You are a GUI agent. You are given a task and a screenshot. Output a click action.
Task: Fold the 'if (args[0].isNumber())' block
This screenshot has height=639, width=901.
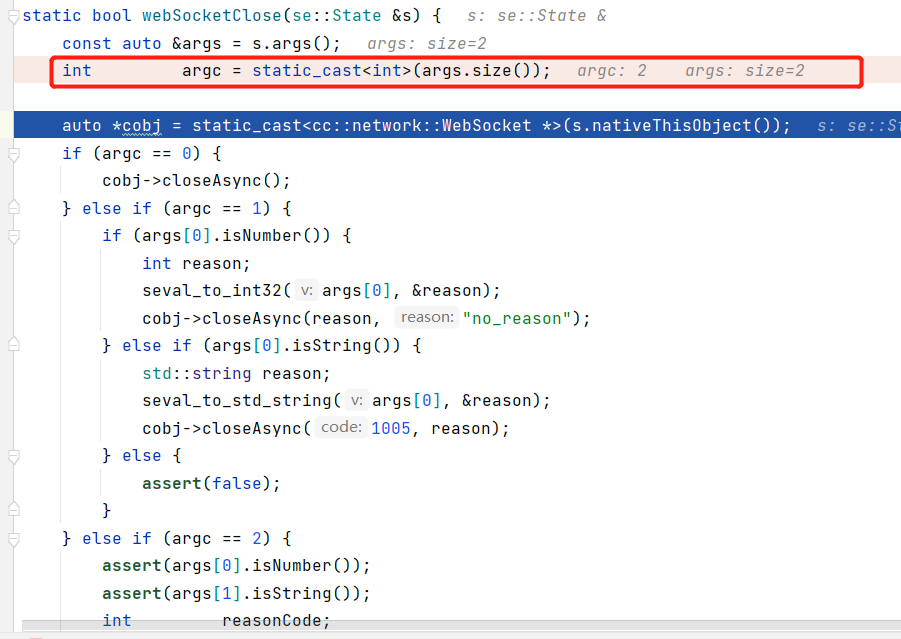coord(14,236)
